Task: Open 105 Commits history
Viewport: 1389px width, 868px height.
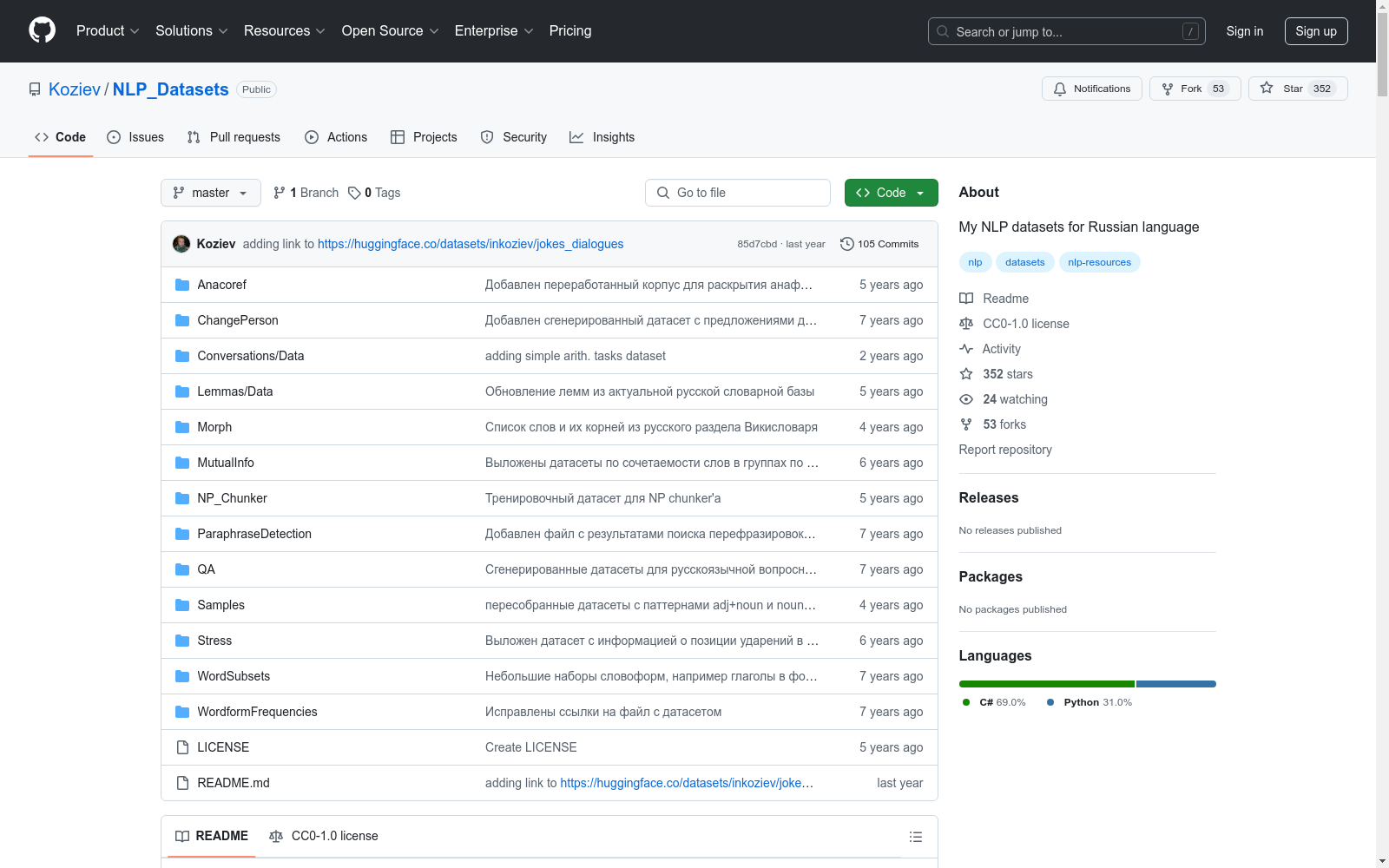Action: pyautogui.click(x=879, y=244)
